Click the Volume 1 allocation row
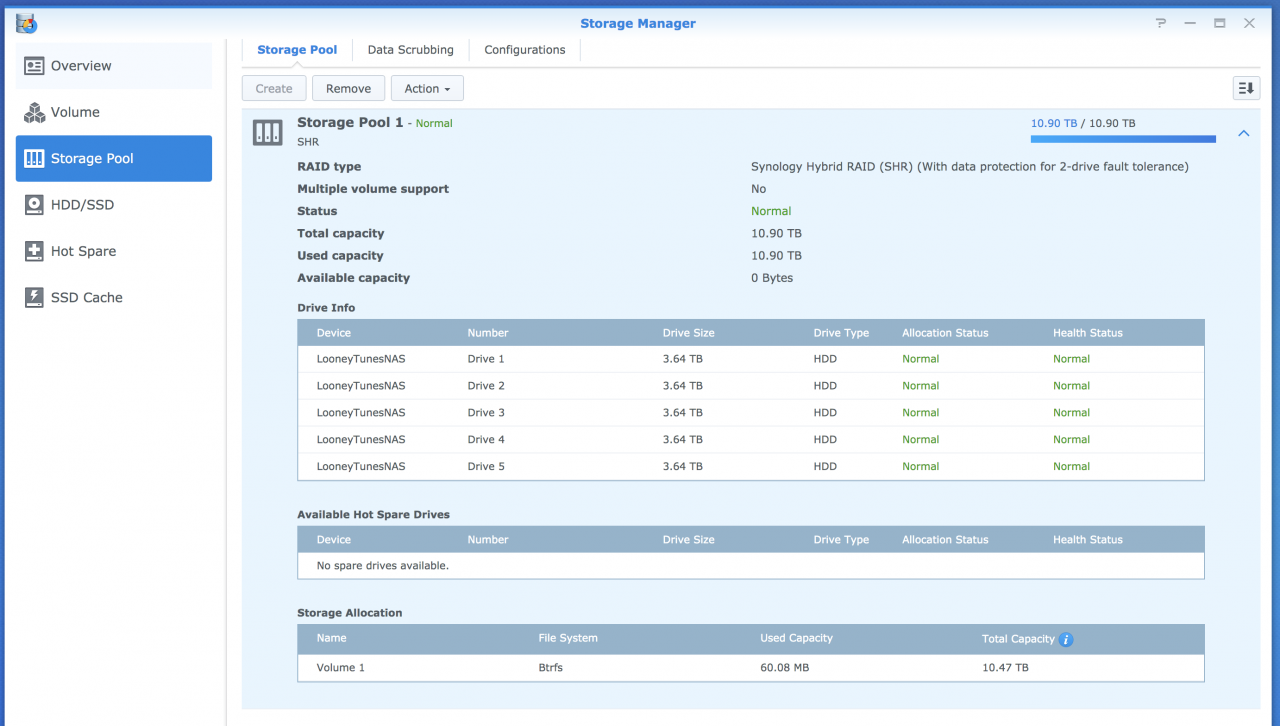Viewport: 1280px width, 726px height. [x=750, y=667]
